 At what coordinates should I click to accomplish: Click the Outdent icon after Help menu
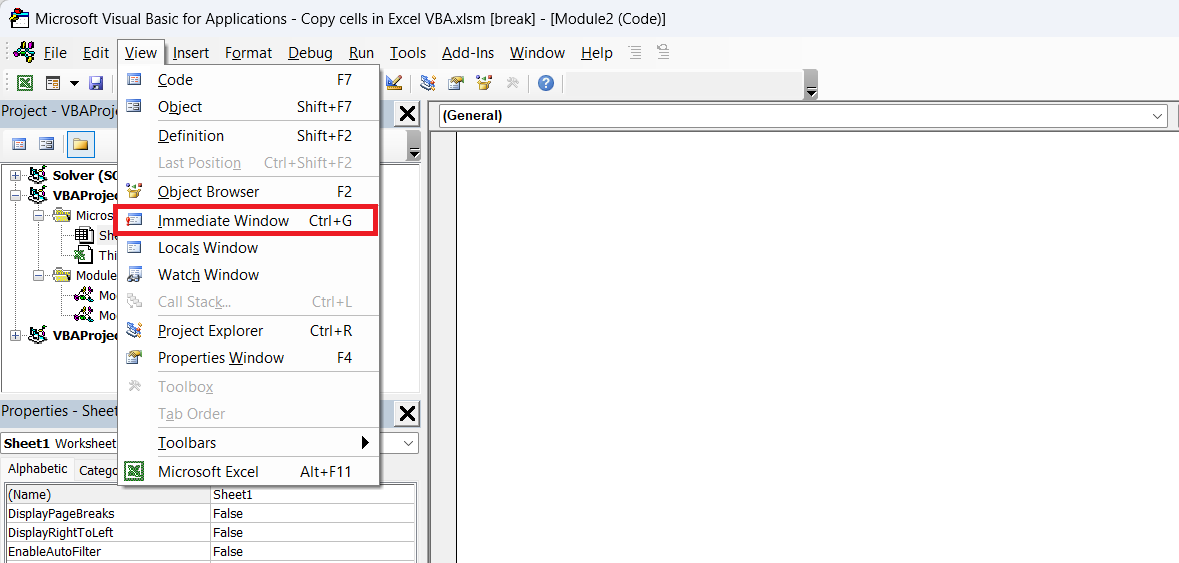(662, 53)
